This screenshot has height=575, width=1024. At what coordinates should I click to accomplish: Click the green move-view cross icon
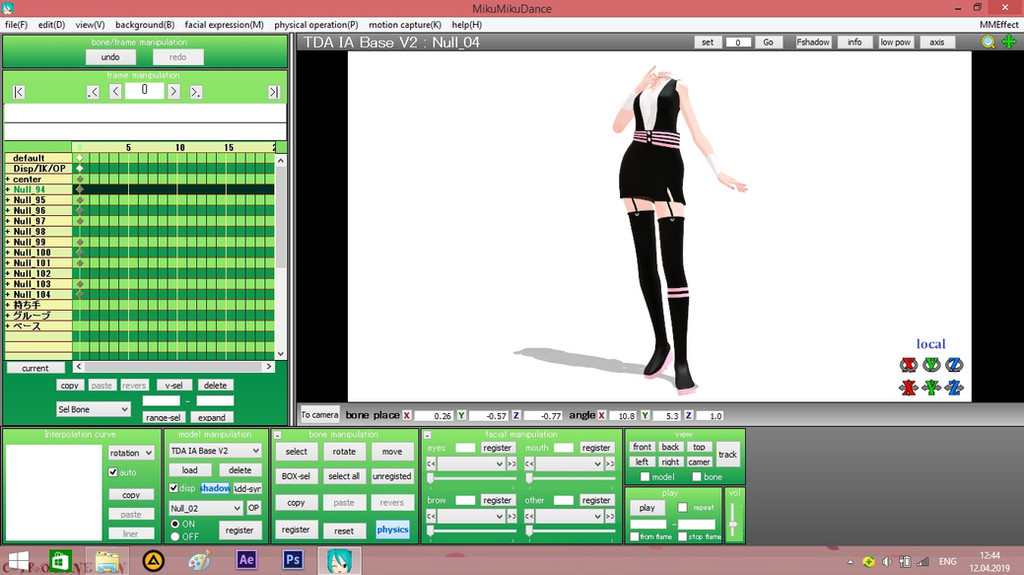tap(1009, 42)
